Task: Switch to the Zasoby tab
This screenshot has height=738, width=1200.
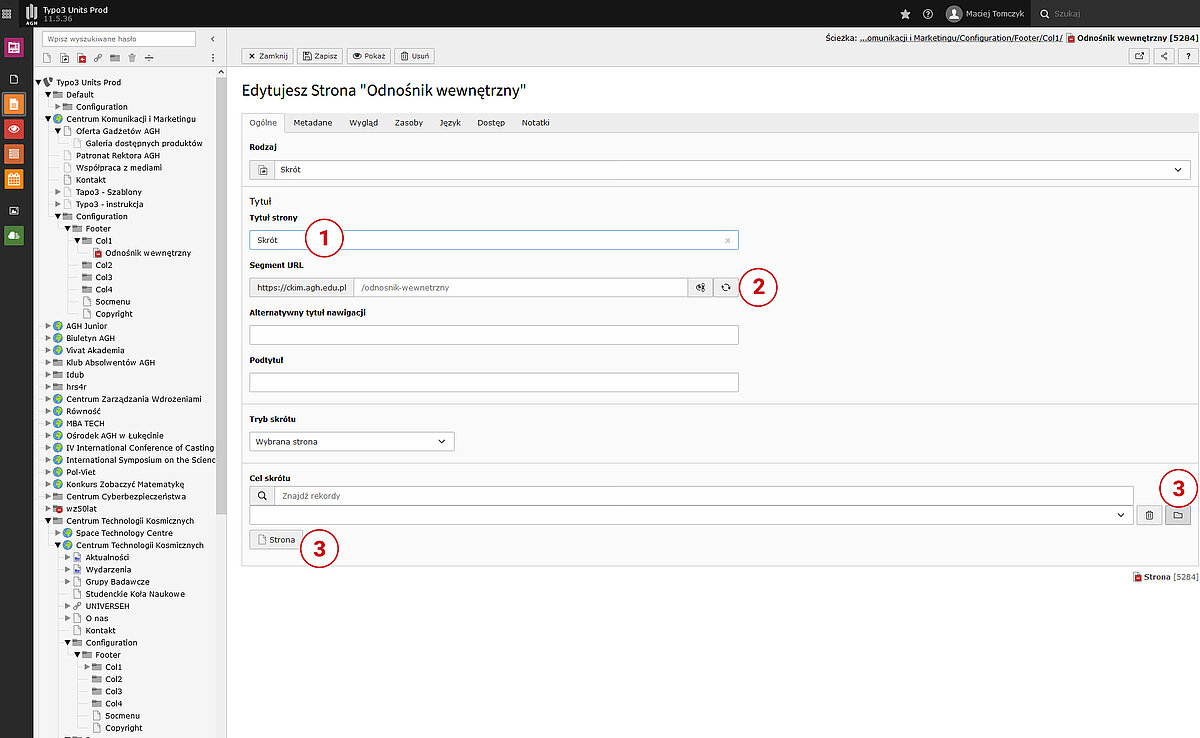Action: tap(408, 122)
